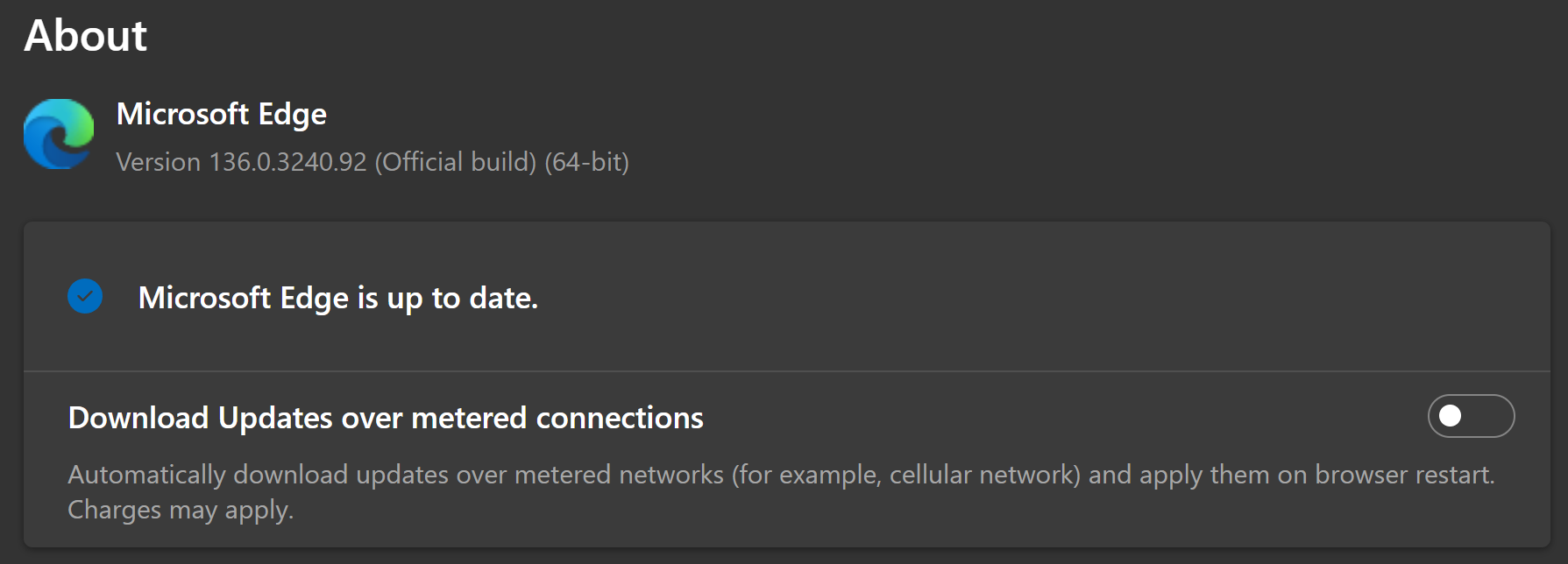Screen dimensions: 1568x564
Task: Enable Download Updates over metered connections toggle
Action: (1470, 416)
